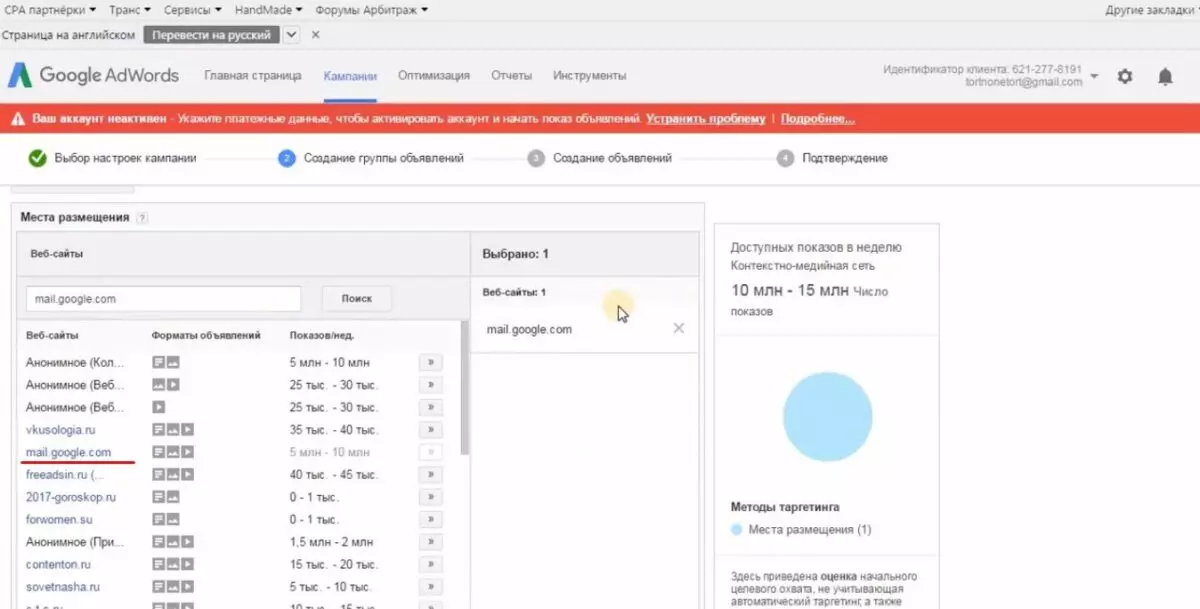
Task: Click the image format icon in sovetnasha.ru row
Action: (x=173, y=587)
